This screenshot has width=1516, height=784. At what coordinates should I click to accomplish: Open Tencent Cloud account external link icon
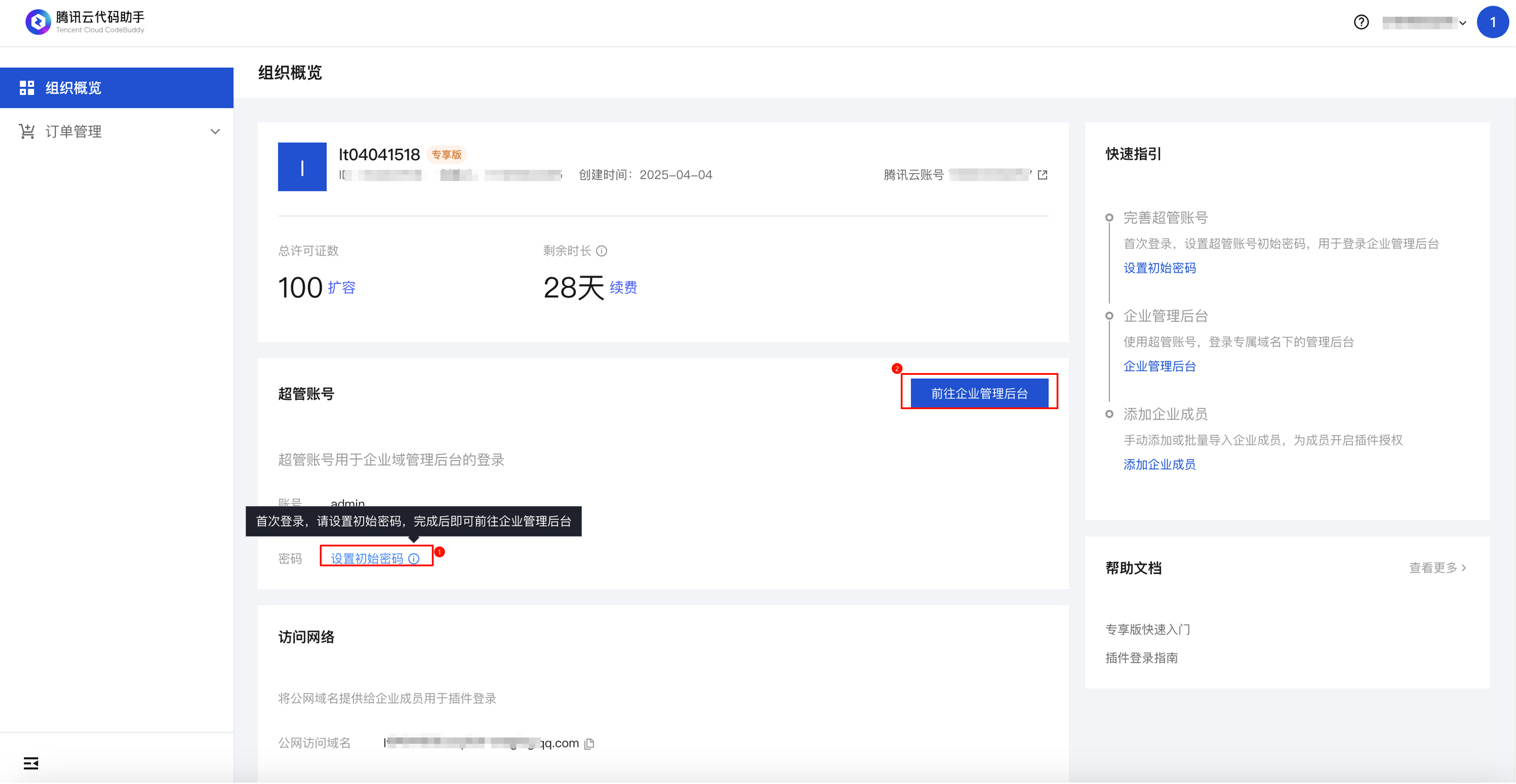coord(1042,175)
